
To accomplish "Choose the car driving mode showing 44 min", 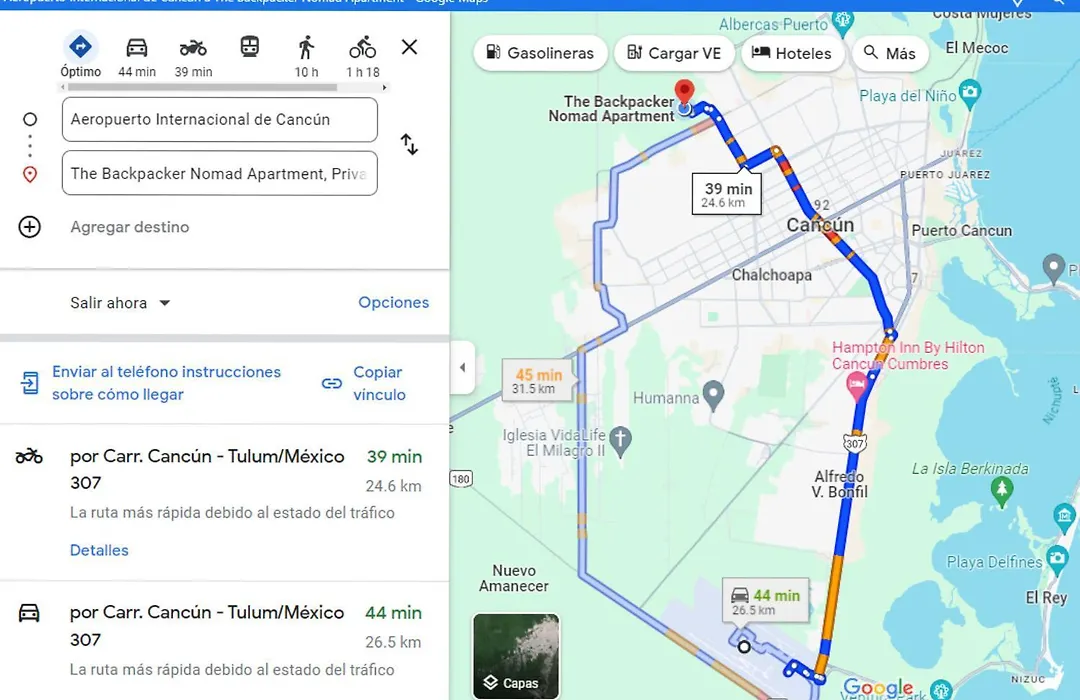I will tap(137, 56).
